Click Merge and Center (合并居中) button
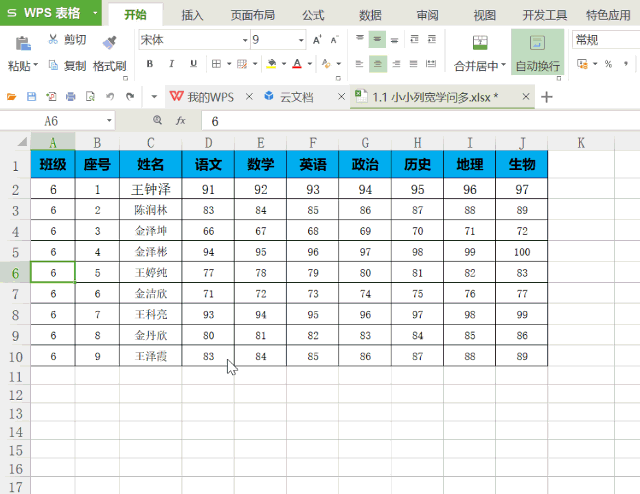This screenshot has height=494, width=640. [x=480, y=53]
